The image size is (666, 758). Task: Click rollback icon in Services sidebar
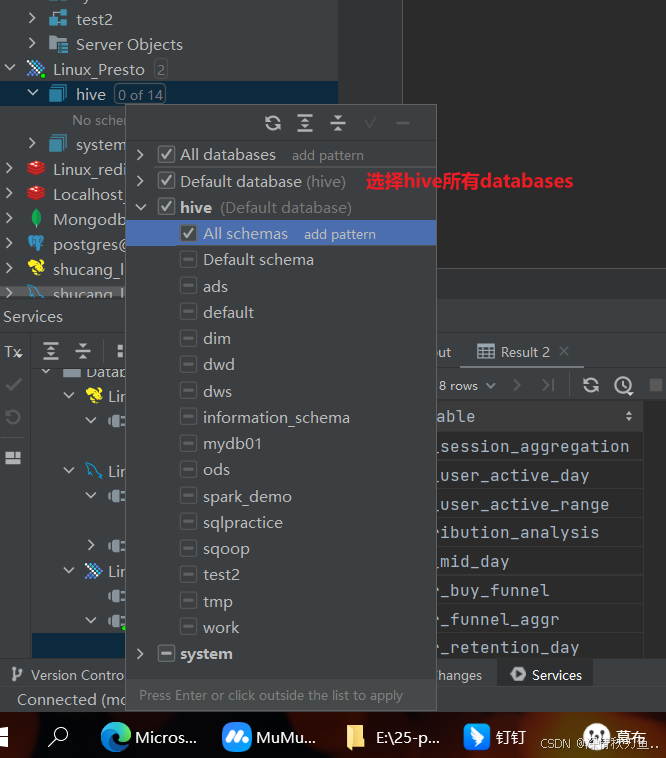13,417
